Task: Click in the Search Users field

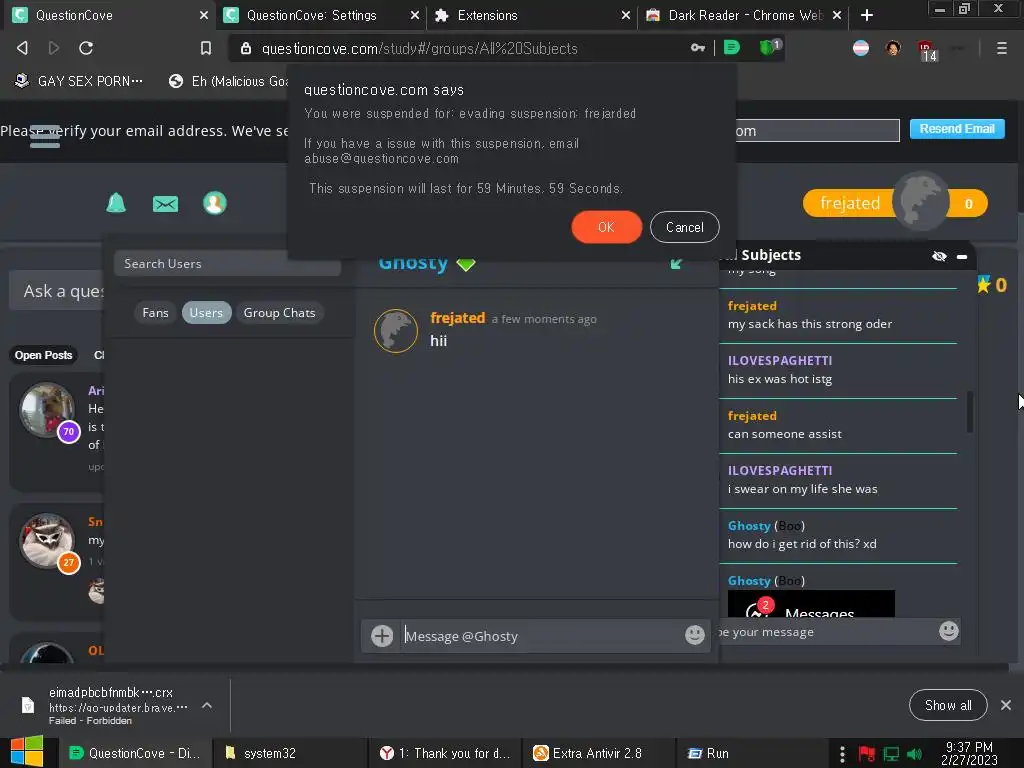Action: tap(227, 263)
